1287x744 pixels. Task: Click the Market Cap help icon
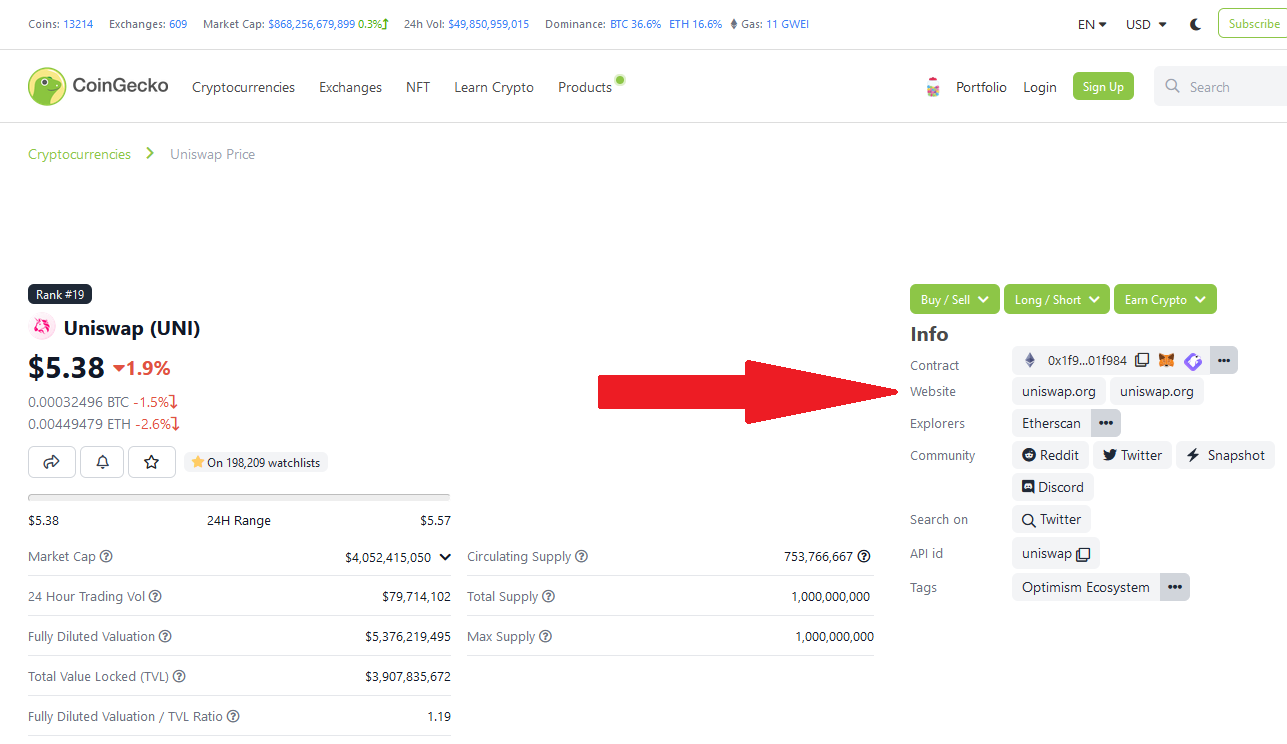coord(106,556)
